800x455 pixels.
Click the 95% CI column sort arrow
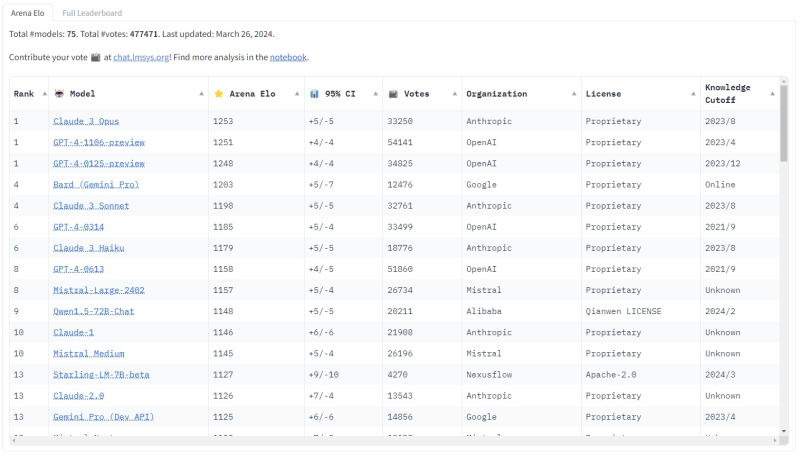tap(374, 94)
